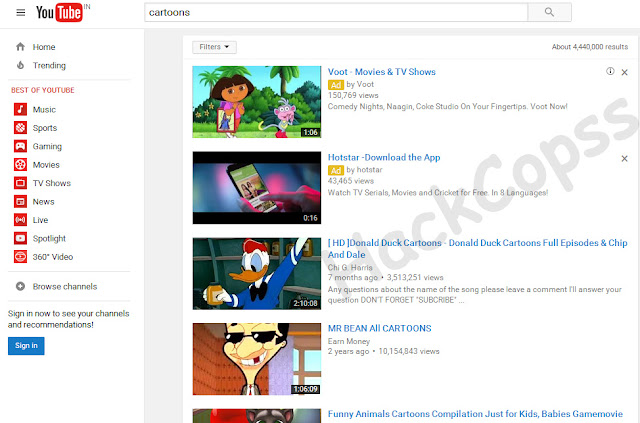Open Donald Duck Cartoons video title
Viewport: 640px width, 423px height.
click(478, 249)
